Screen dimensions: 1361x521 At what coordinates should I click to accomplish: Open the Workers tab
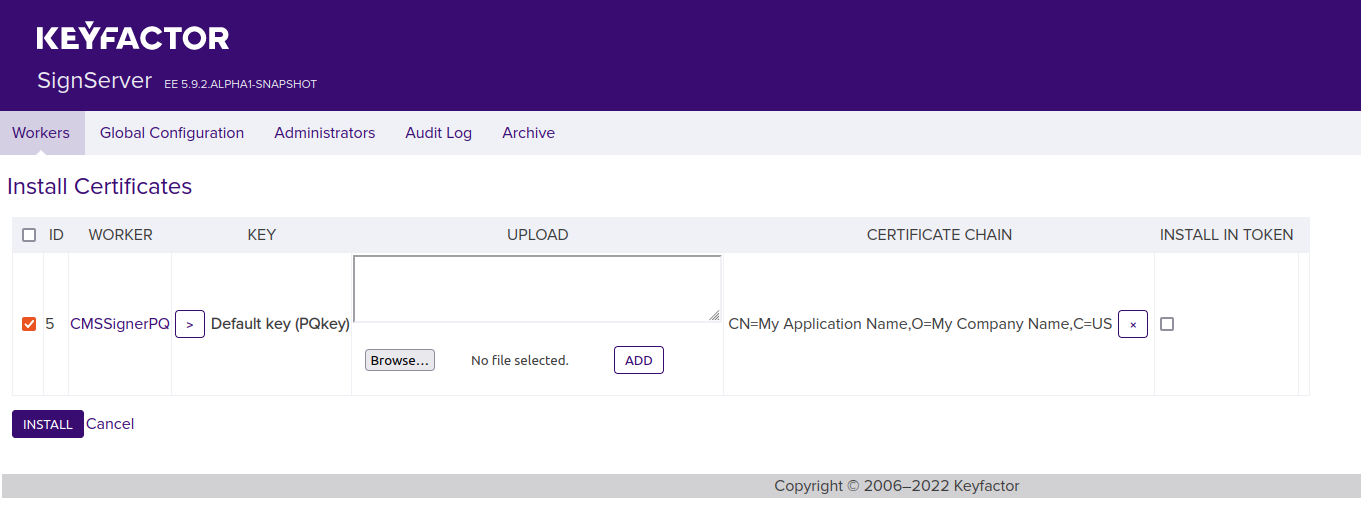pyautogui.click(x=41, y=133)
